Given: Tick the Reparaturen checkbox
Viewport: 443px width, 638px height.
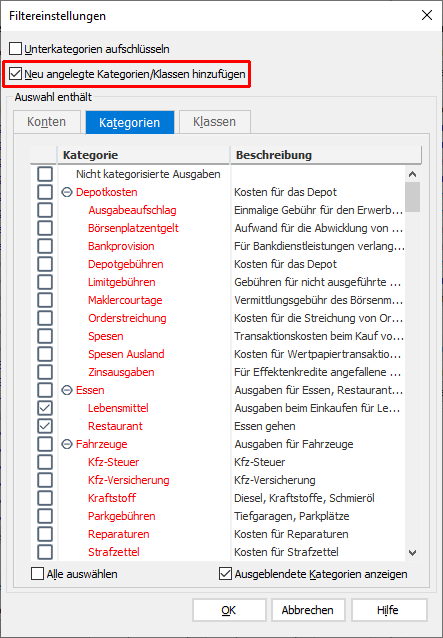Looking at the screenshot, I should 45,534.
